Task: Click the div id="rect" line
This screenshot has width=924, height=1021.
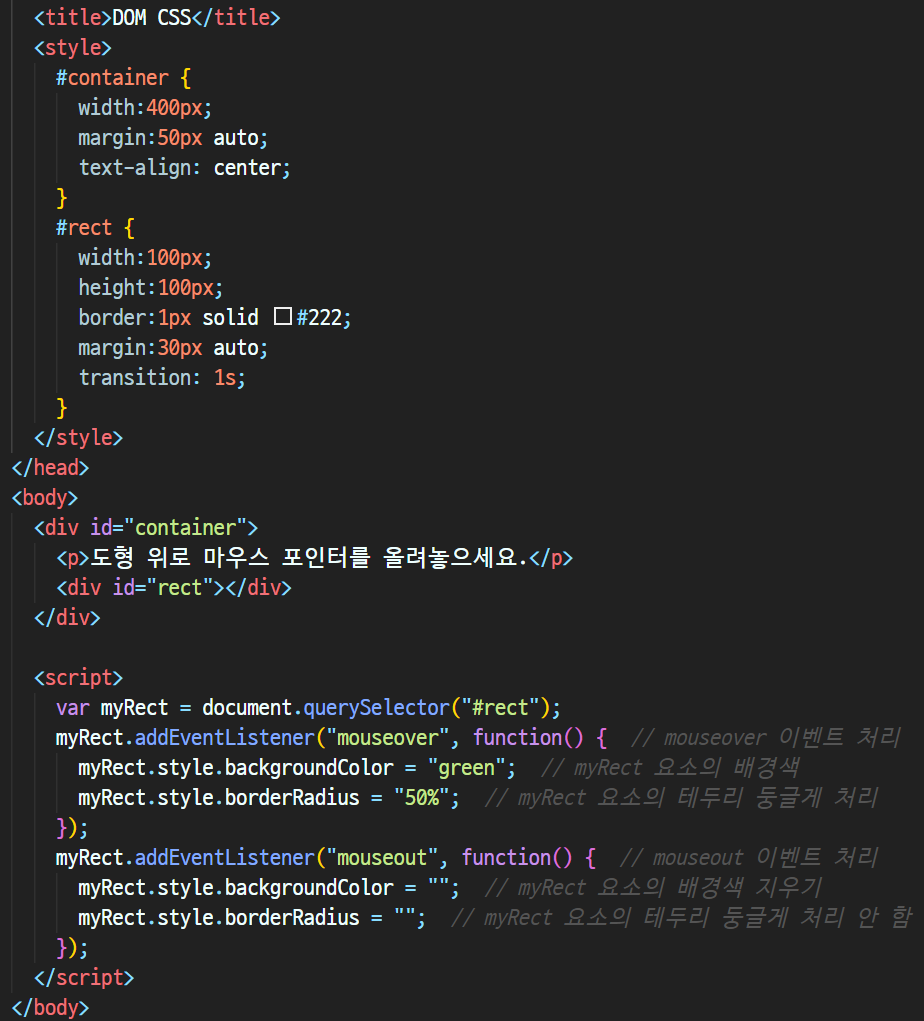Action: [x=174, y=587]
